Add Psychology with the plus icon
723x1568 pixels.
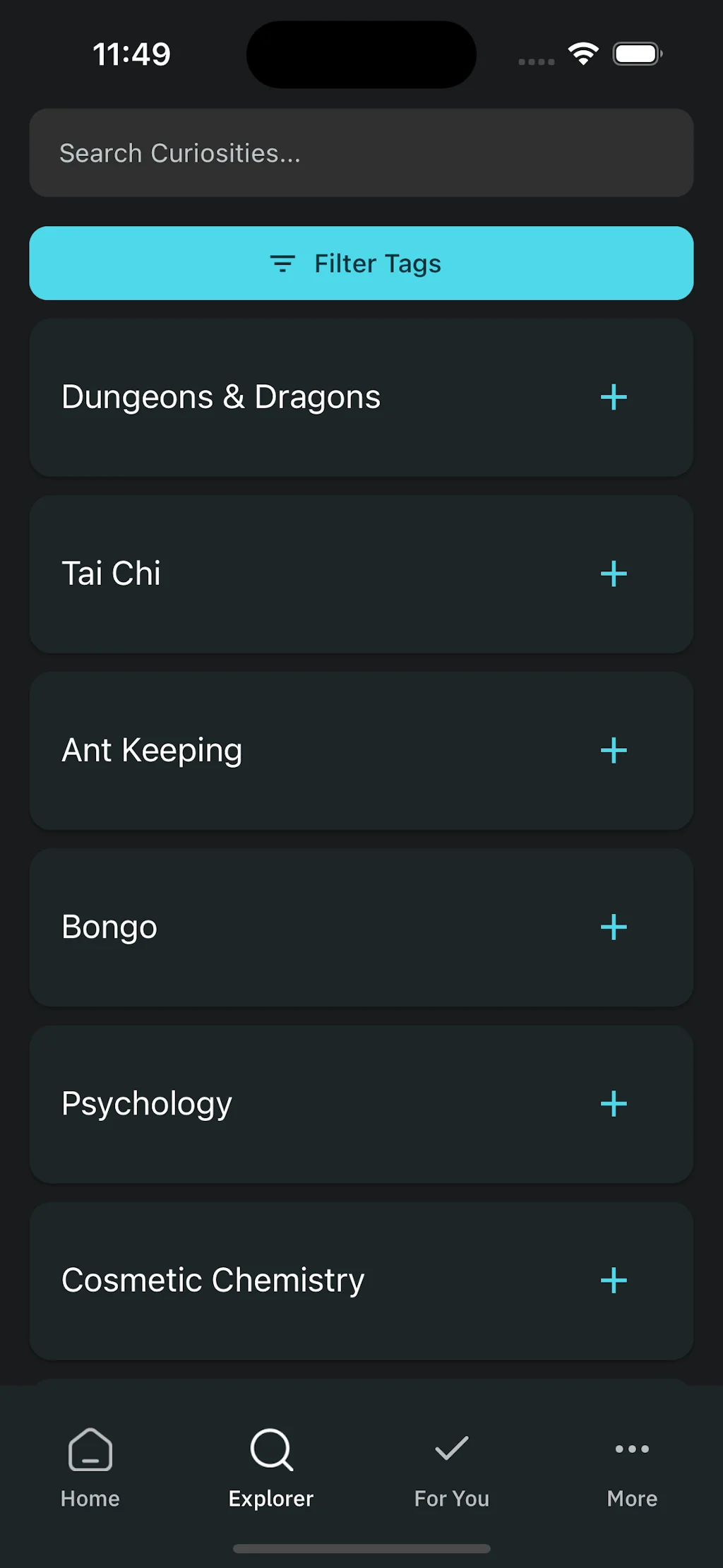point(614,1103)
